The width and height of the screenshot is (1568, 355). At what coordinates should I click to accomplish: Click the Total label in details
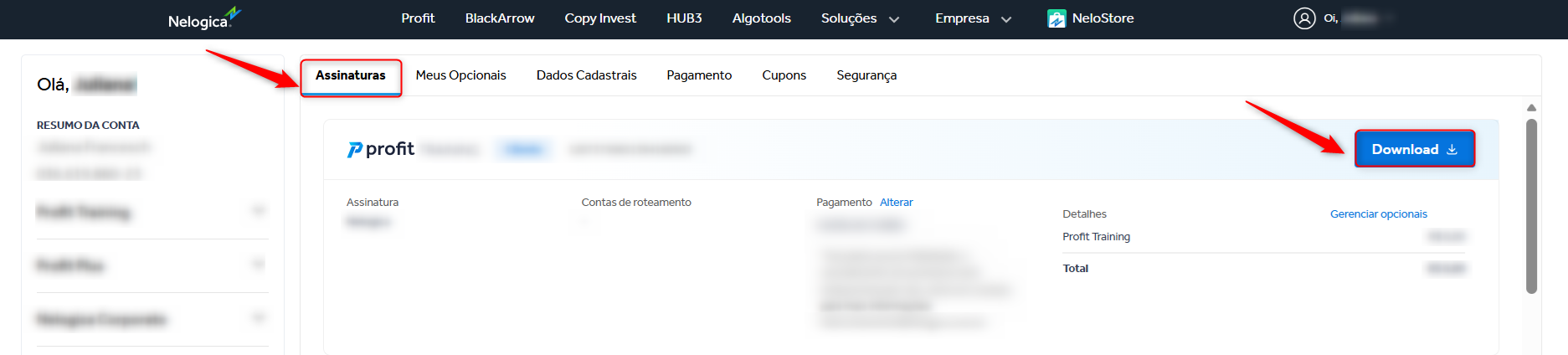[x=1076, y=269]
